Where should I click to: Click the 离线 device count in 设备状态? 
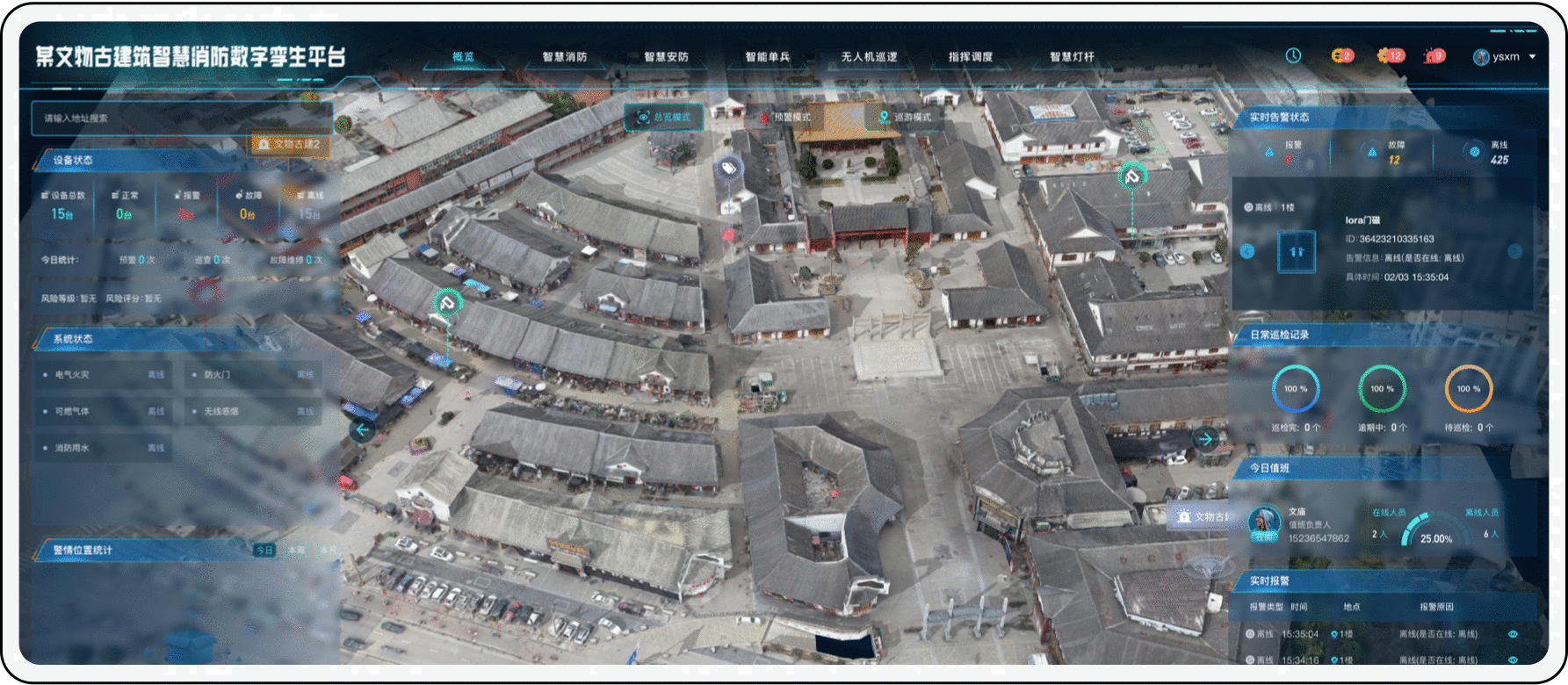(x=309, y=205)
